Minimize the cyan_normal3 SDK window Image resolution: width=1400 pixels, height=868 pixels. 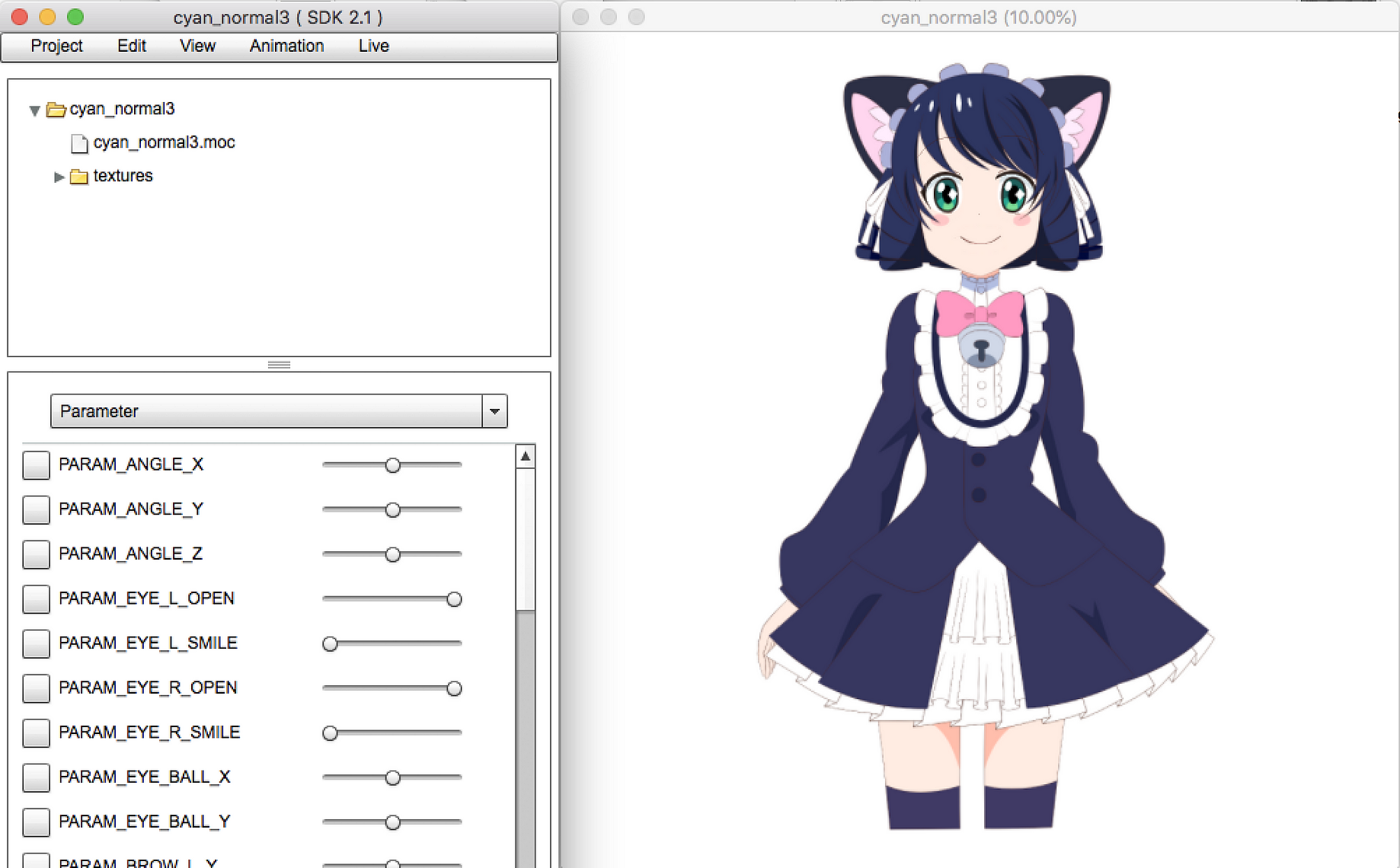47,17
